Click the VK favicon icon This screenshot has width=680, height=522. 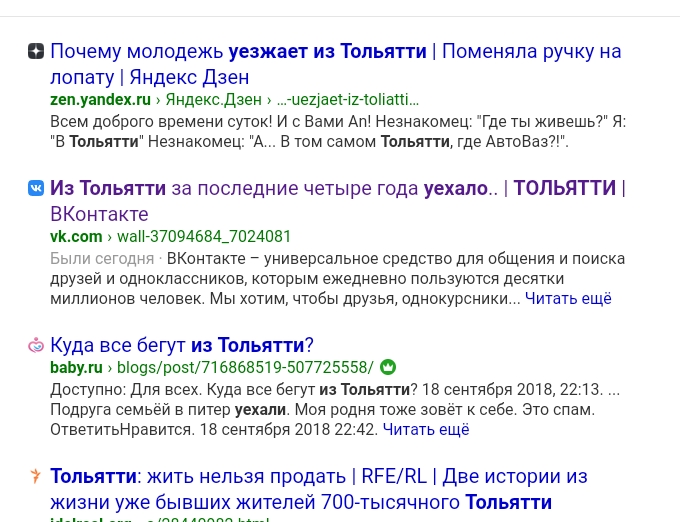pyautogui.click(x=36, y=188)
